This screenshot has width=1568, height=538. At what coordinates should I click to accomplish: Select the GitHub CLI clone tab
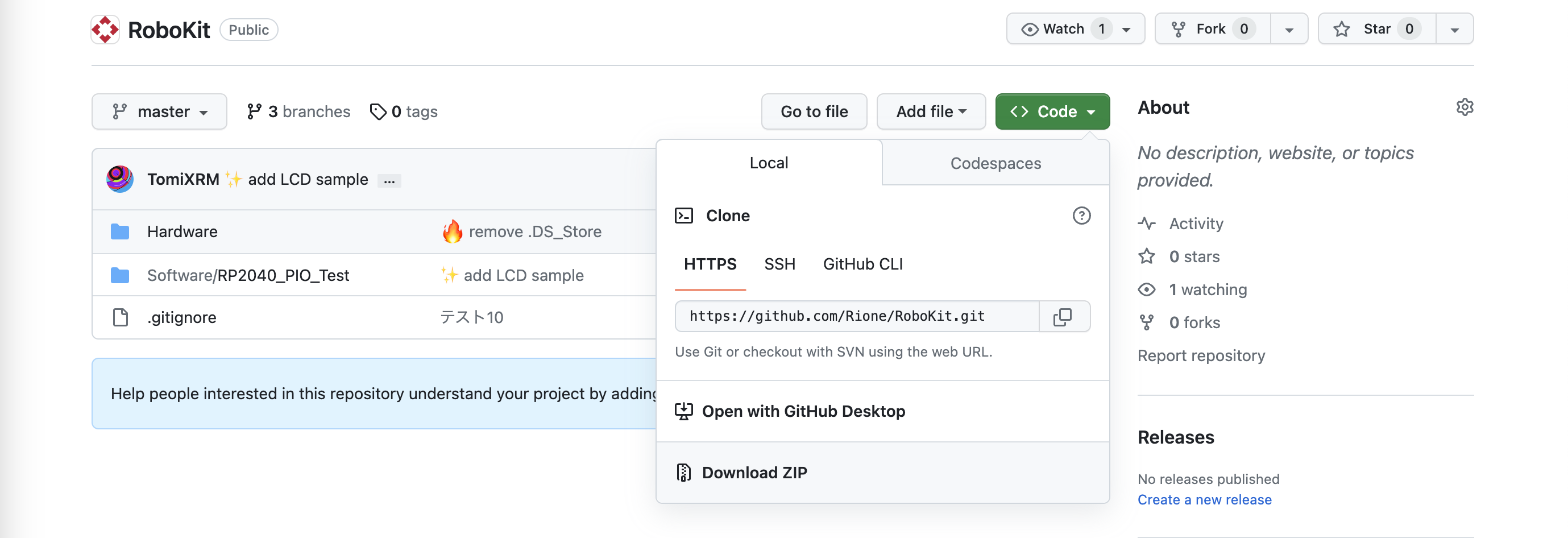pyautogui.click(x=862, y=264)
